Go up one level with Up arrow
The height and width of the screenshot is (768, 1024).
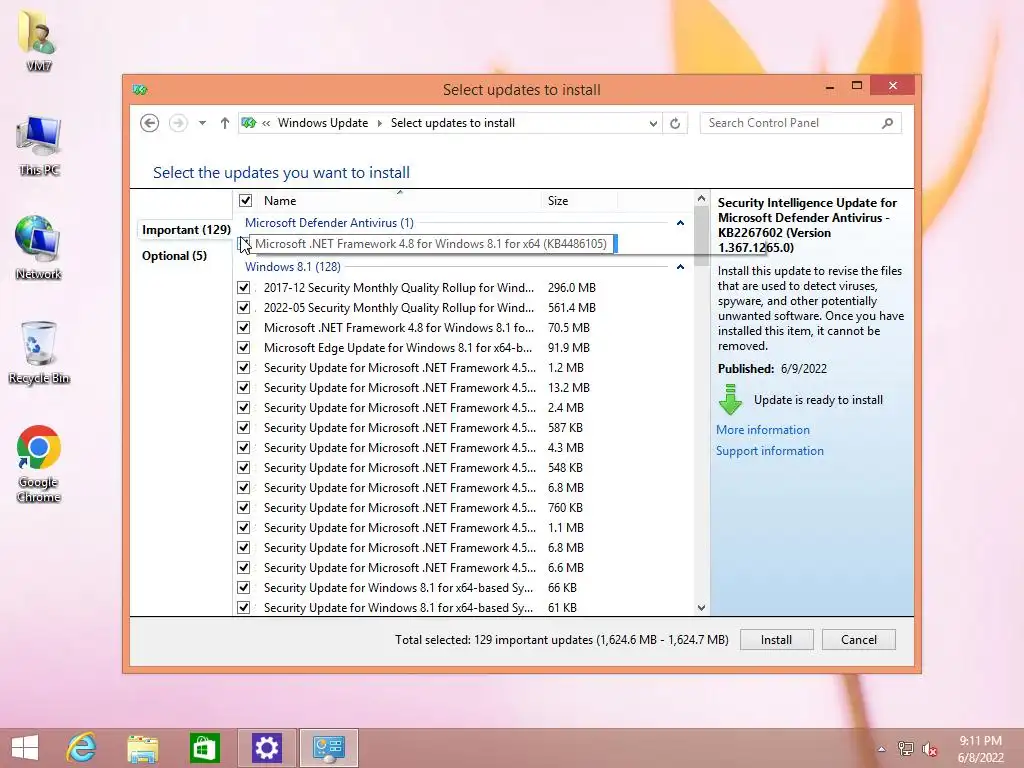tap(225, 123)
